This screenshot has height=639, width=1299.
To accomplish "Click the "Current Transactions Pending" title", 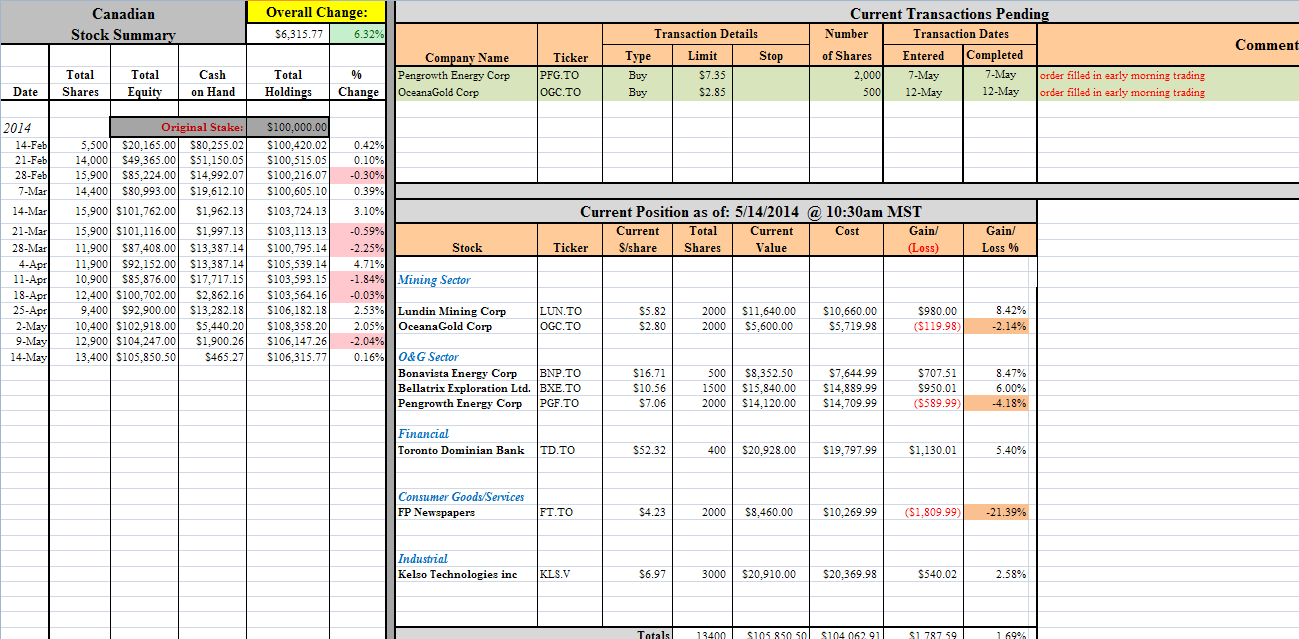I will [x=949, y=13].
